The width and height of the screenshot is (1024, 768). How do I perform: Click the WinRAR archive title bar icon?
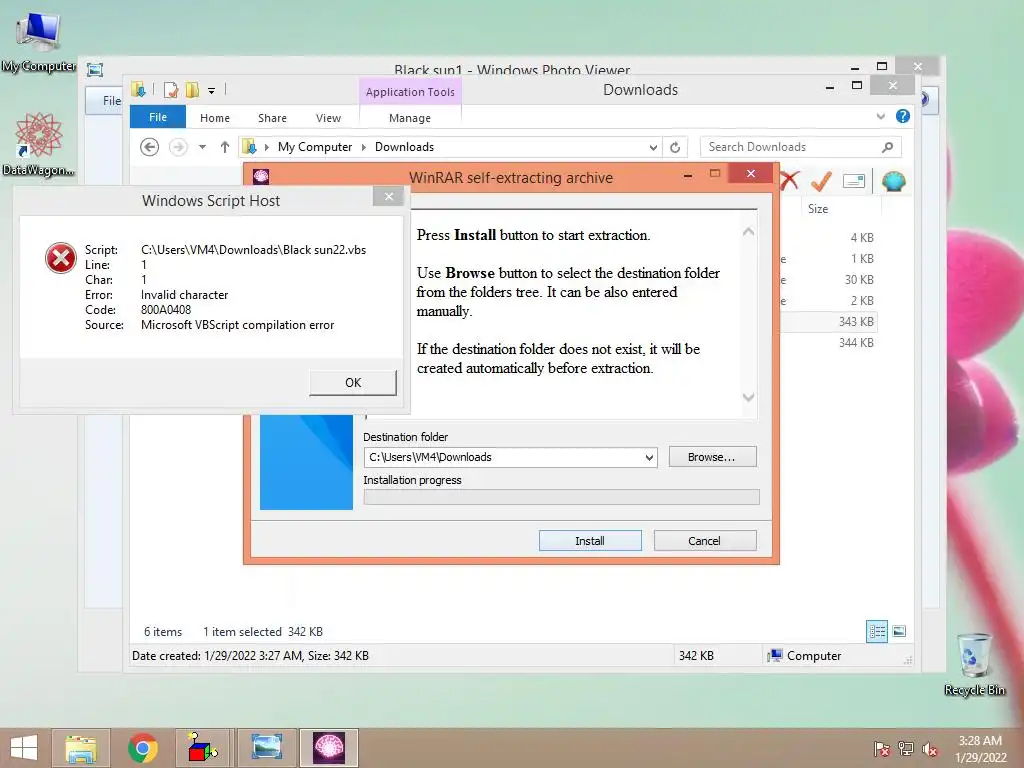pyautogui.click(x=261, y=176)
